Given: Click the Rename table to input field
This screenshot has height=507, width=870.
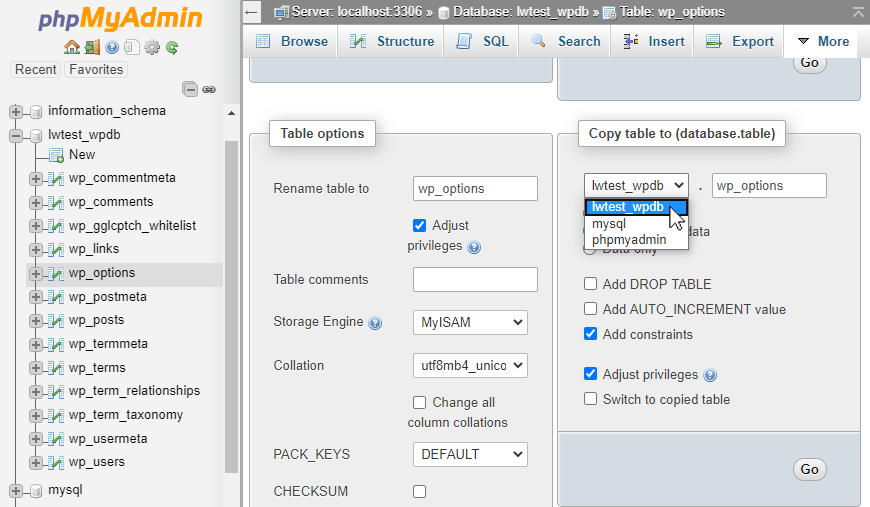Looking at the screenshot, I should click(x=476, y=189).
